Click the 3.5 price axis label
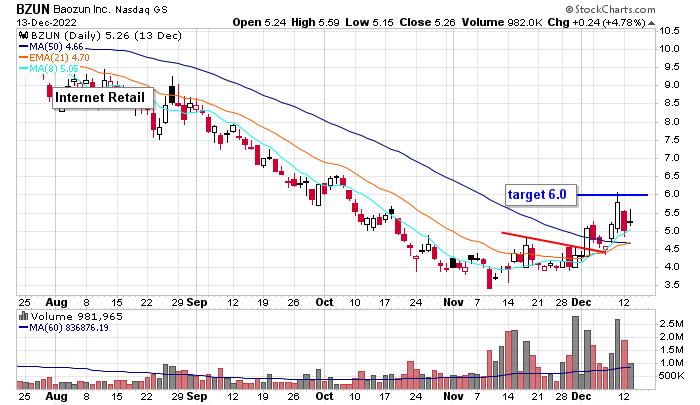This screenshot has width=700, height=405. tap(672, 285)
